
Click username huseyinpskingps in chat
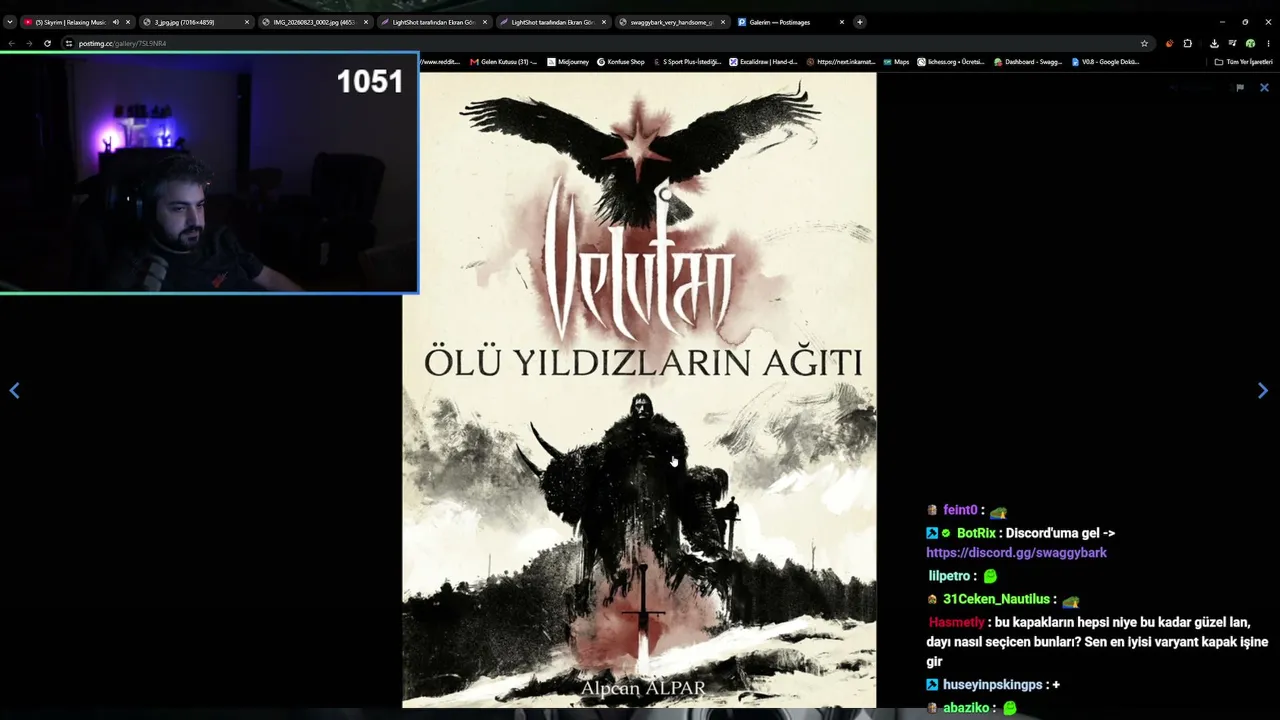tap(993, 685)
